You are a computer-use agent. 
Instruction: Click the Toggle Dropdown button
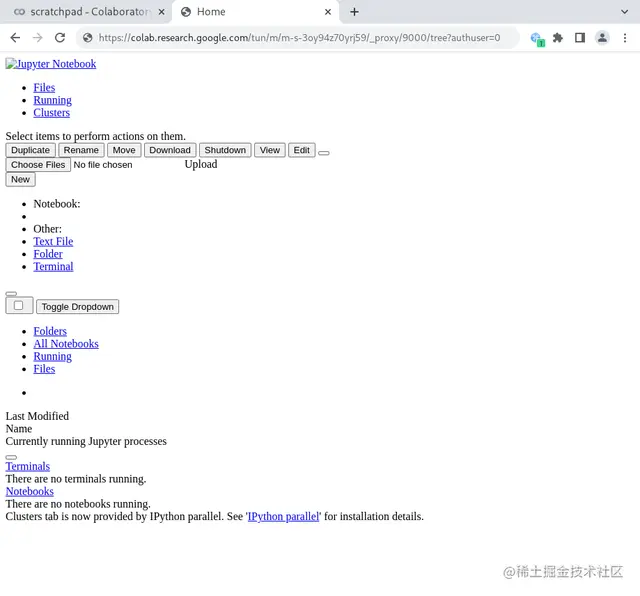point(78,307)
